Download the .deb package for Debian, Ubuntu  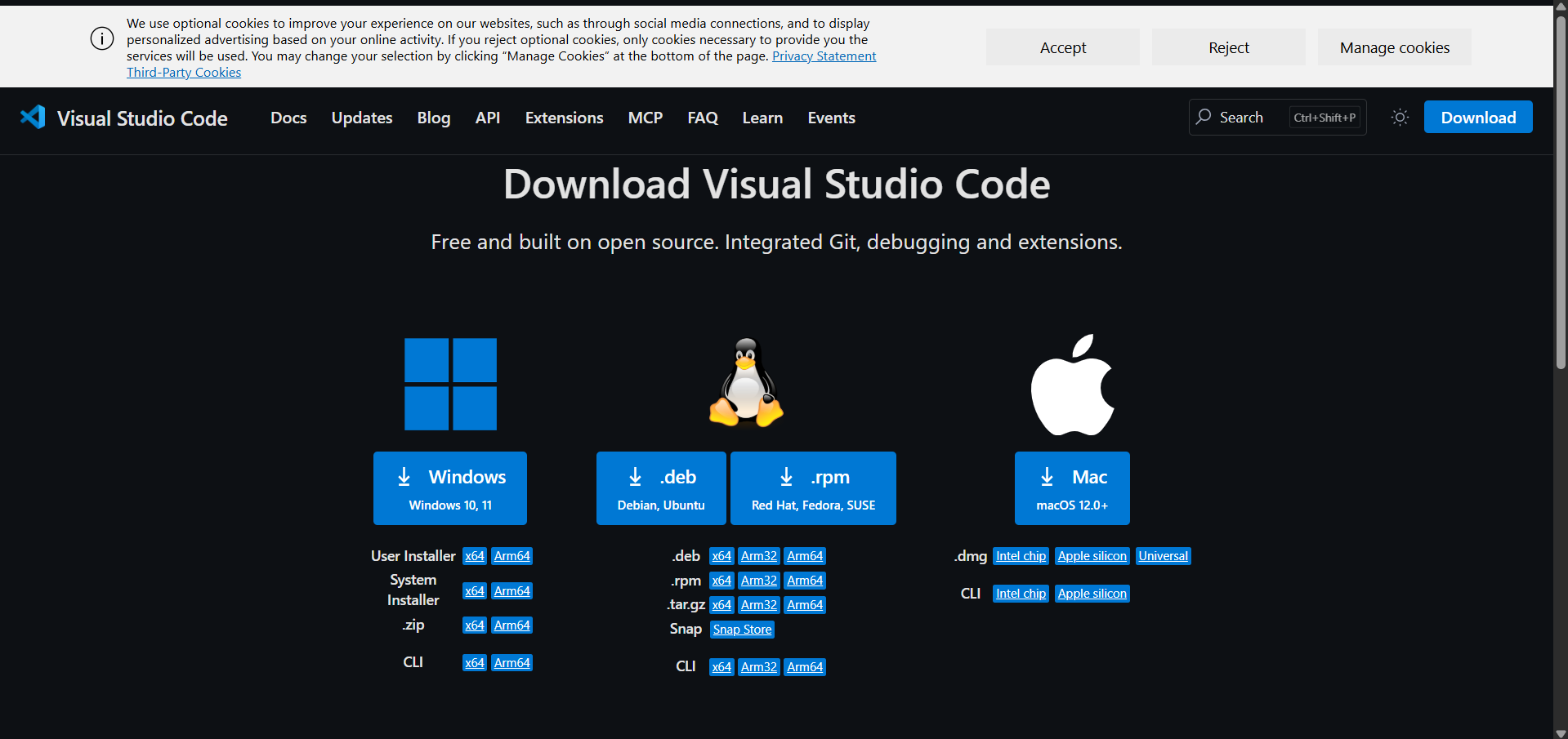pyautogui.click(x=661, y=488)
